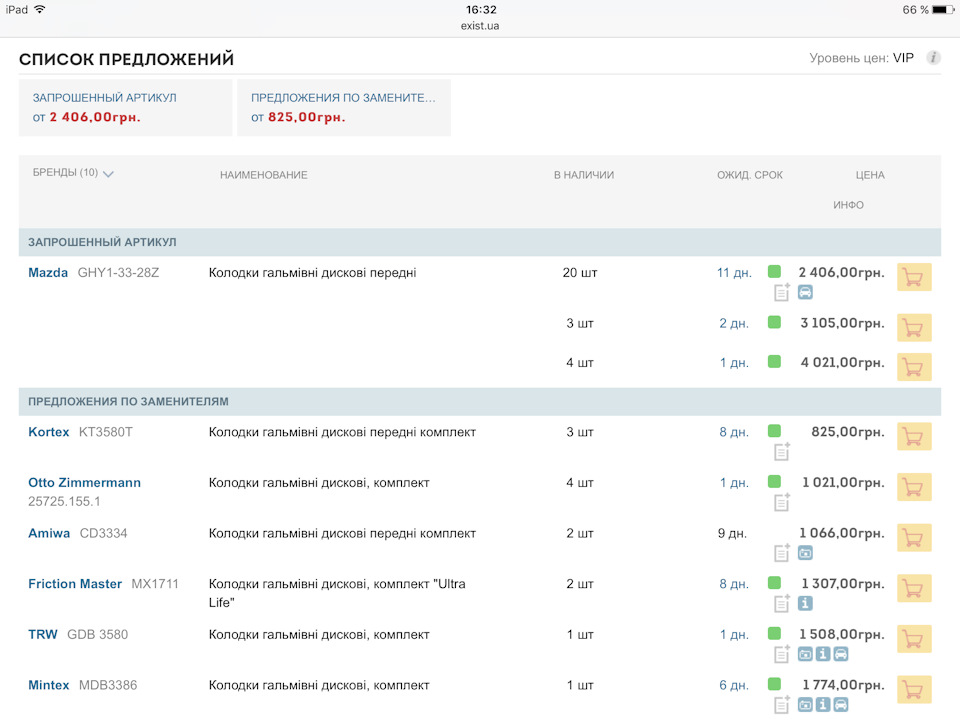This screenshot has width=960, height=720.
Task: Open car applicability icon for Mazda row
Action: point(805,292)
